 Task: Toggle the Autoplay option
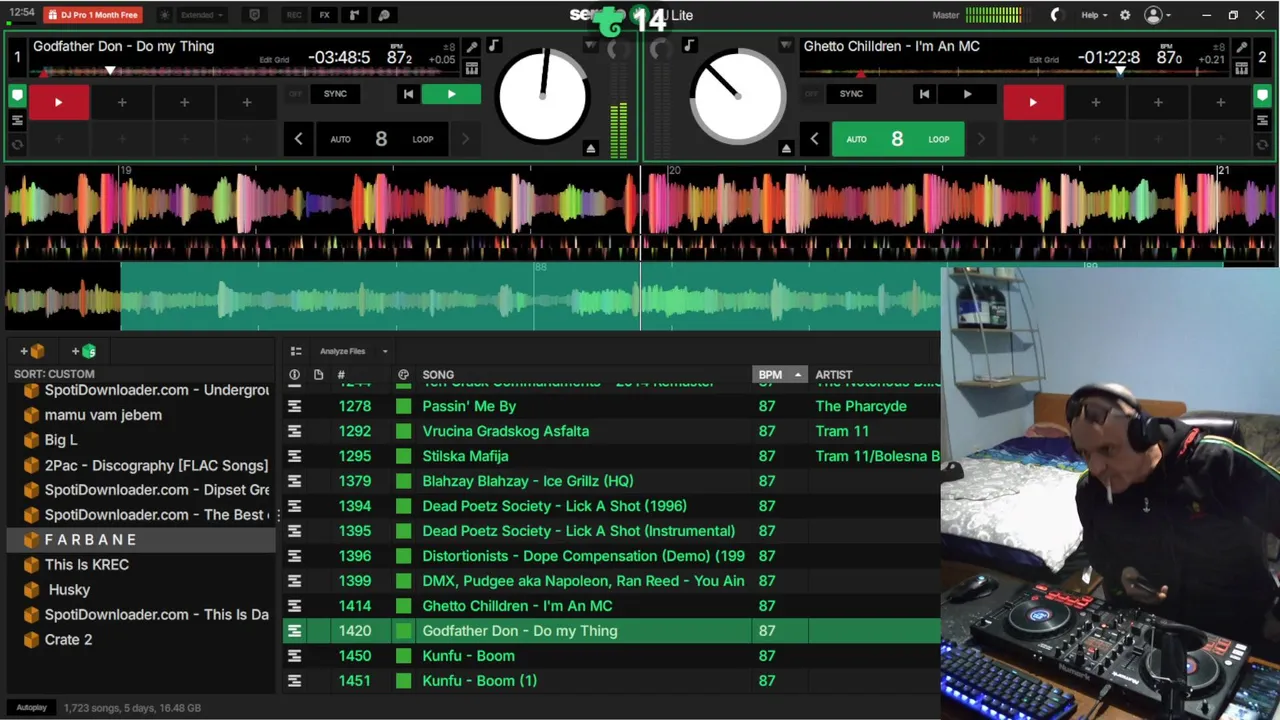click(31, 708)
